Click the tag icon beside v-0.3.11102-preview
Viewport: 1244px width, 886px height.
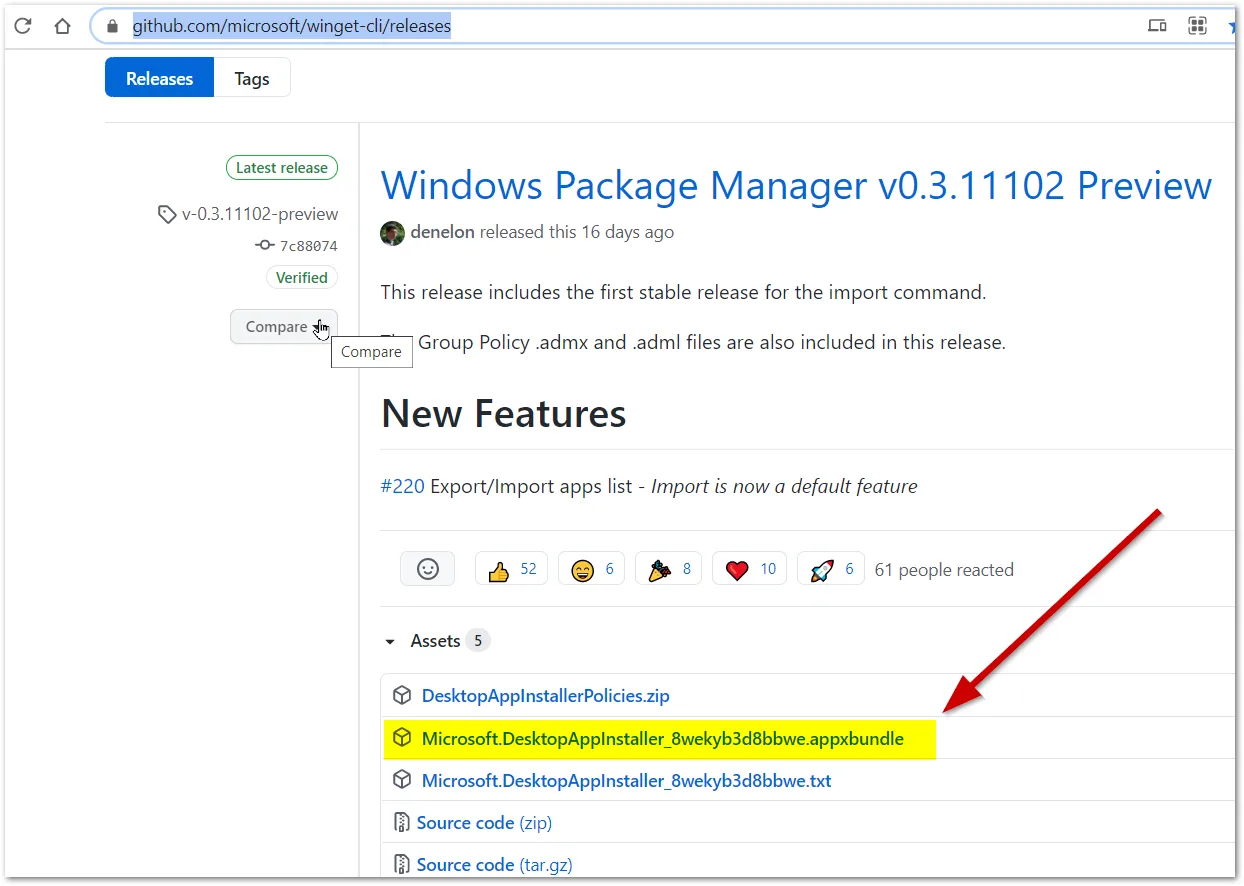coord(167,214)
